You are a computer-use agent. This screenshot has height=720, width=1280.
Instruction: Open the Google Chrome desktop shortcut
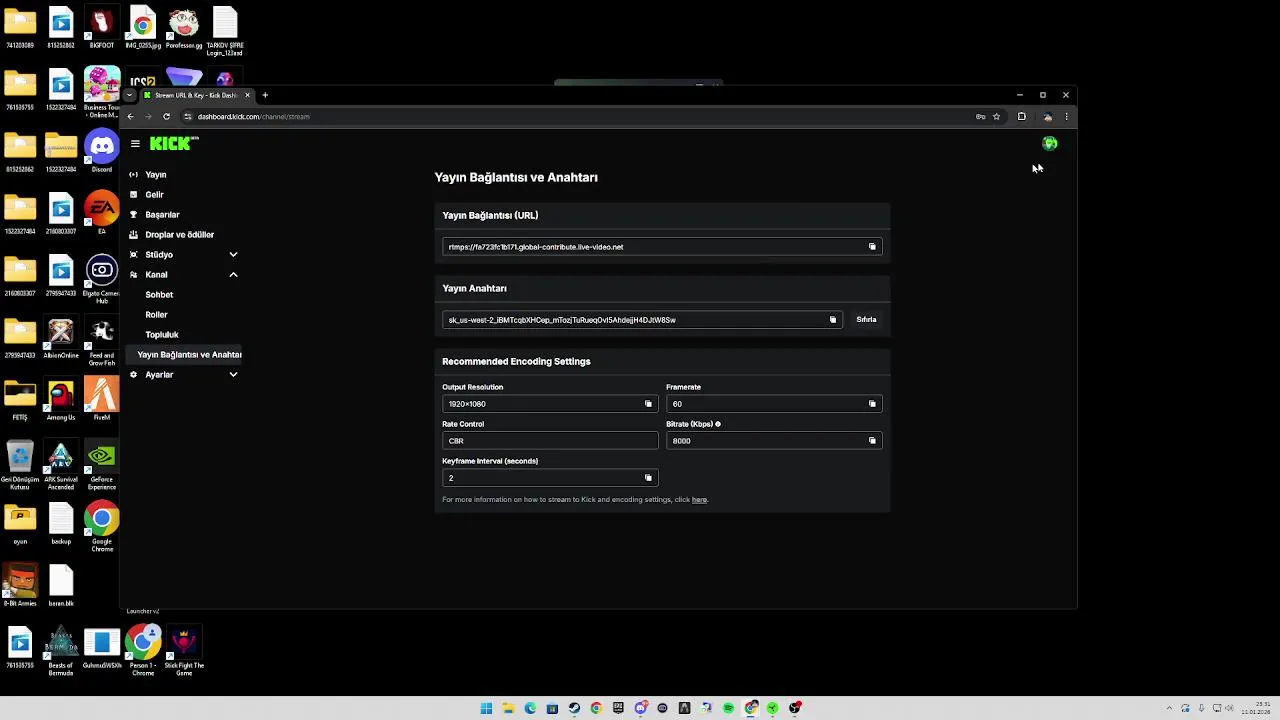tap(102, 526)
